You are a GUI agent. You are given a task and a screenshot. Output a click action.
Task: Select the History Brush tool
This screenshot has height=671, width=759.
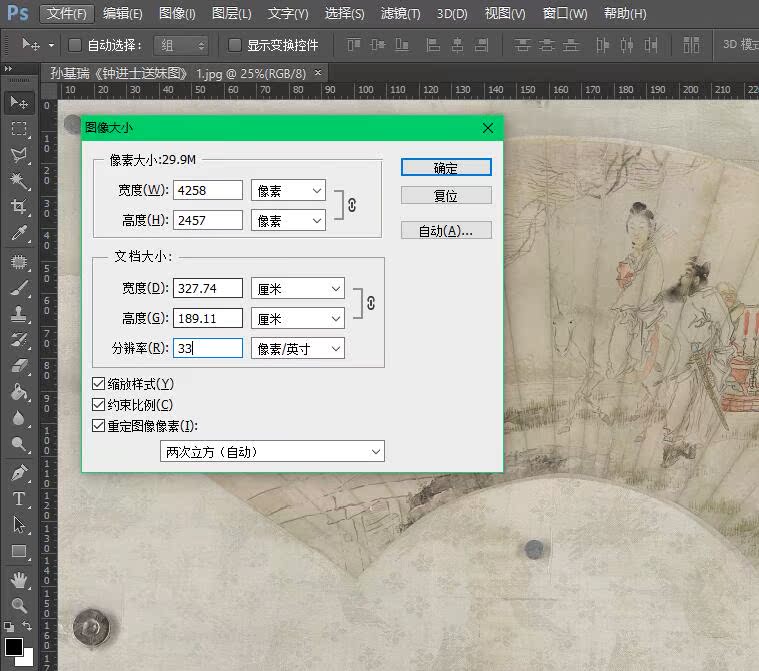[19, 340]
